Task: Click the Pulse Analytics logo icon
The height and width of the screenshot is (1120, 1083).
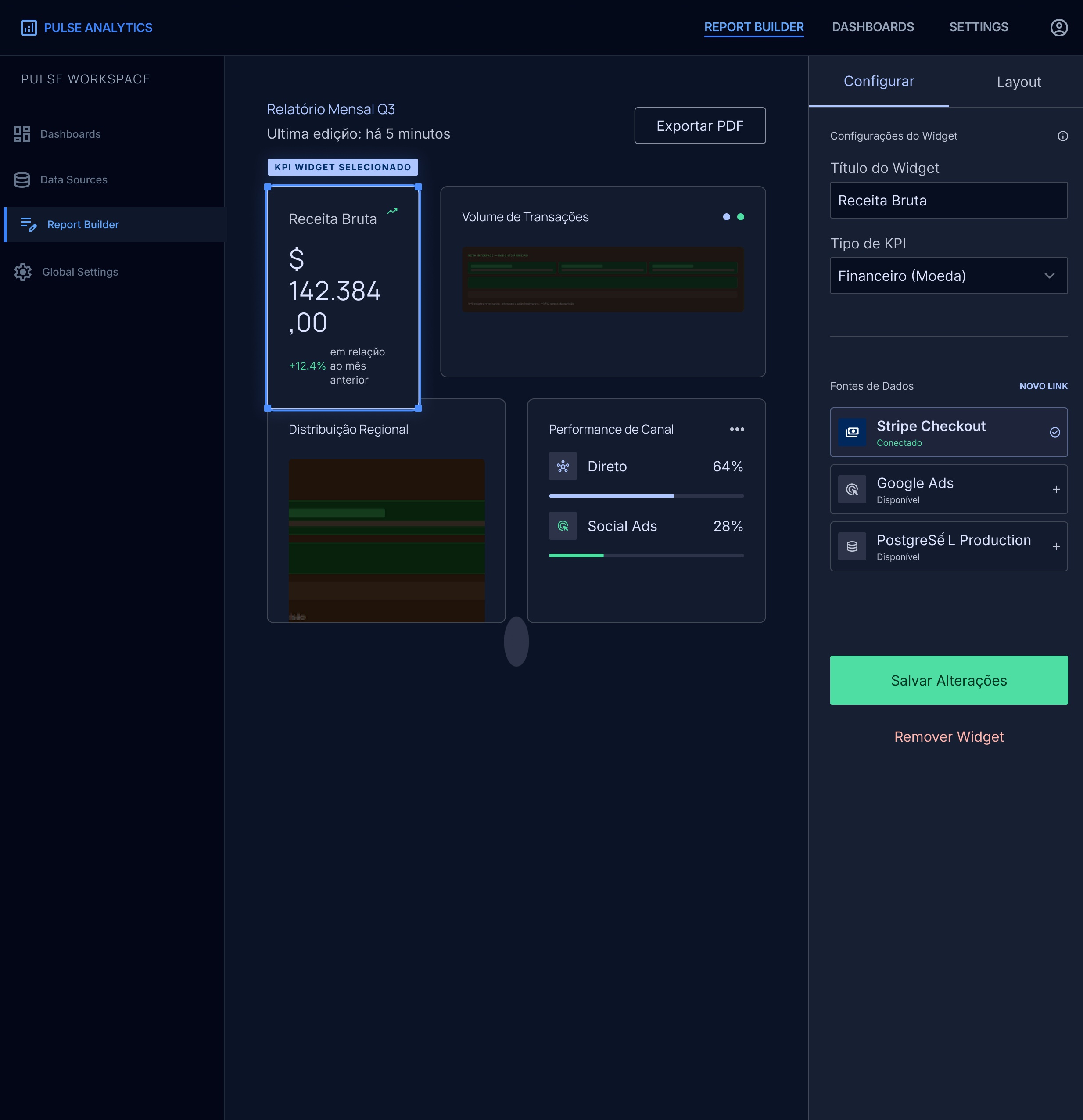Action: (29, 27)
